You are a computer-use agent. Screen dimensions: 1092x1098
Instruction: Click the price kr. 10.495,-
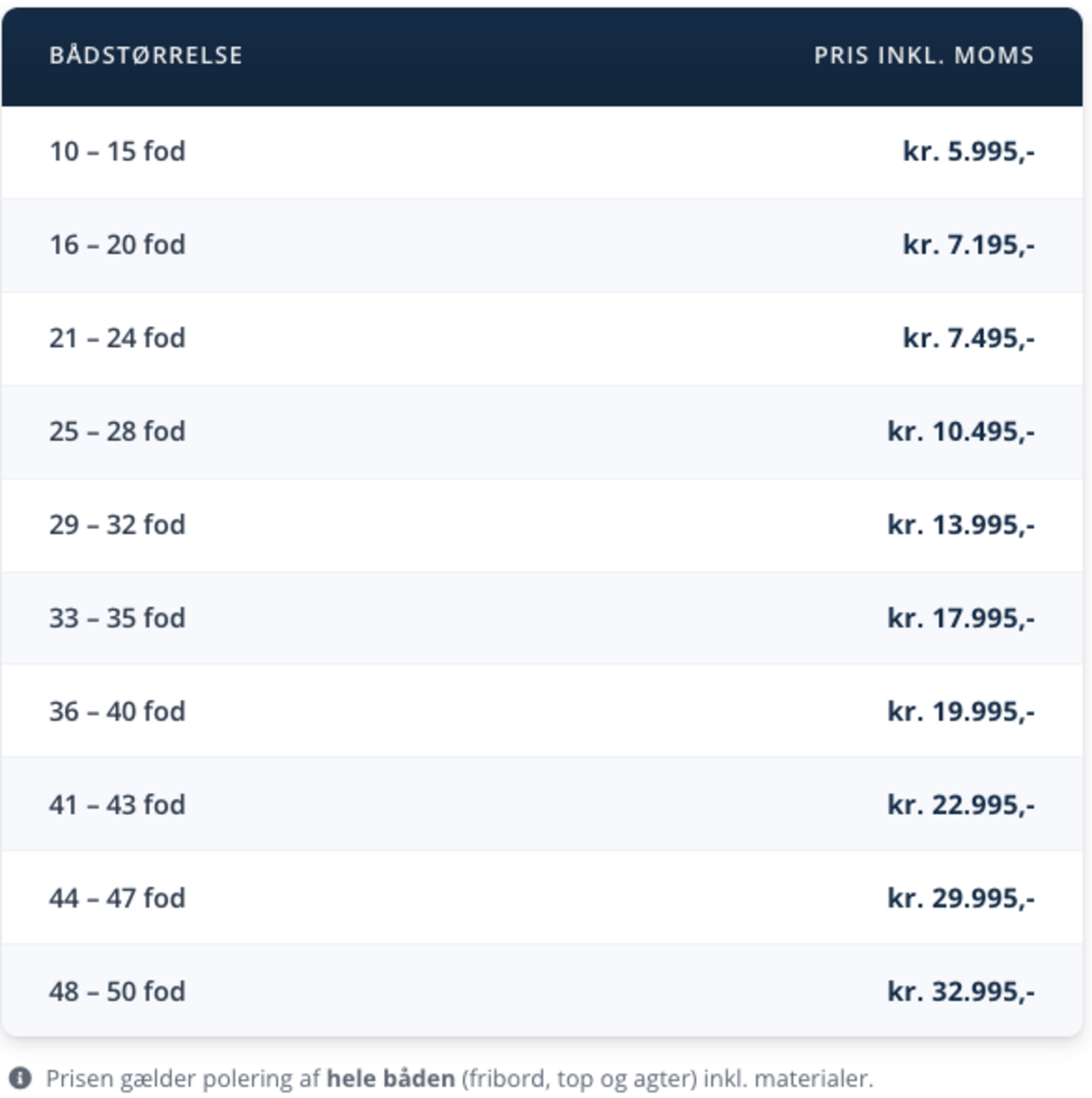(x=961, y=432)
